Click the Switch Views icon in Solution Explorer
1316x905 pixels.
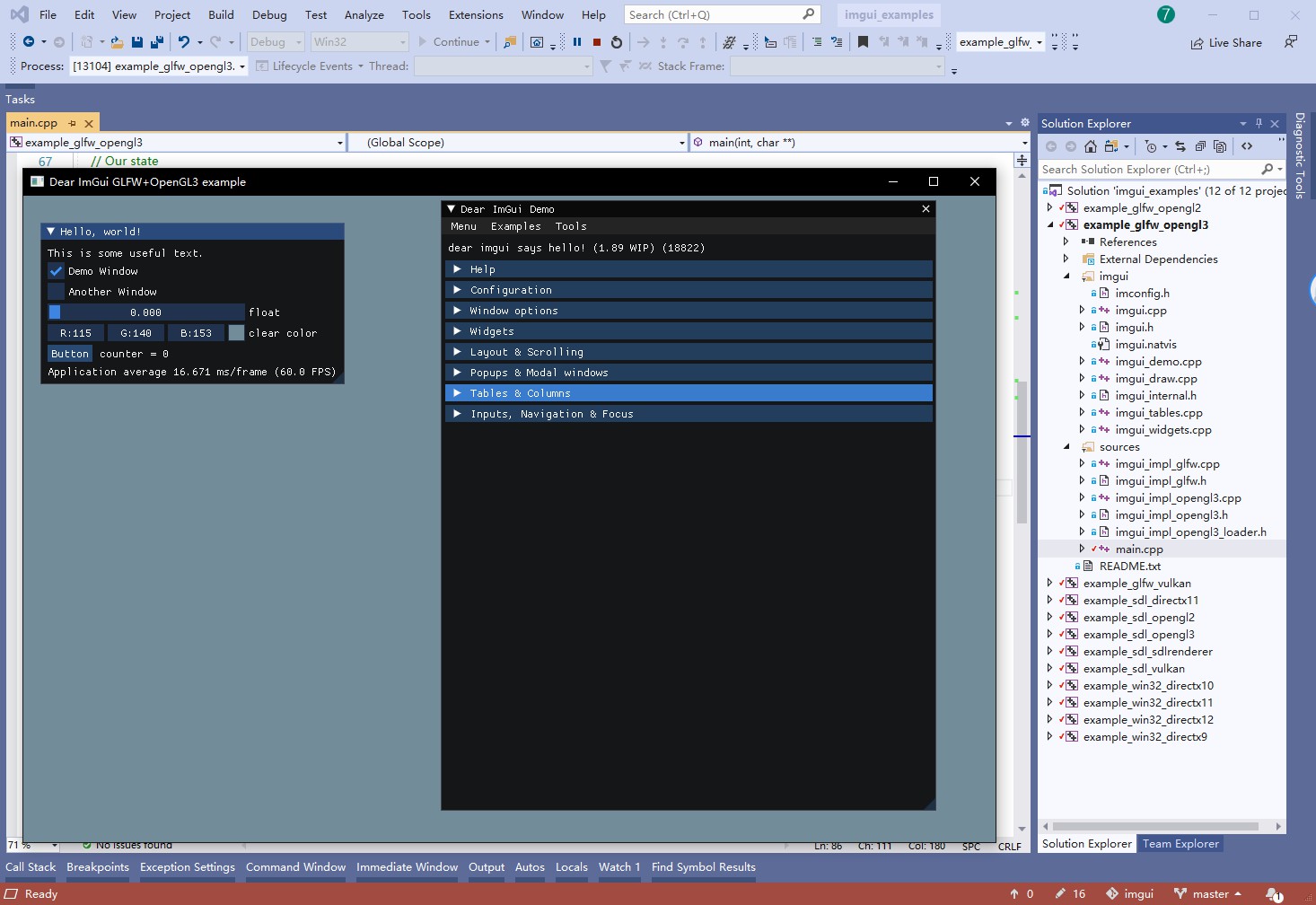(1111, 146)
